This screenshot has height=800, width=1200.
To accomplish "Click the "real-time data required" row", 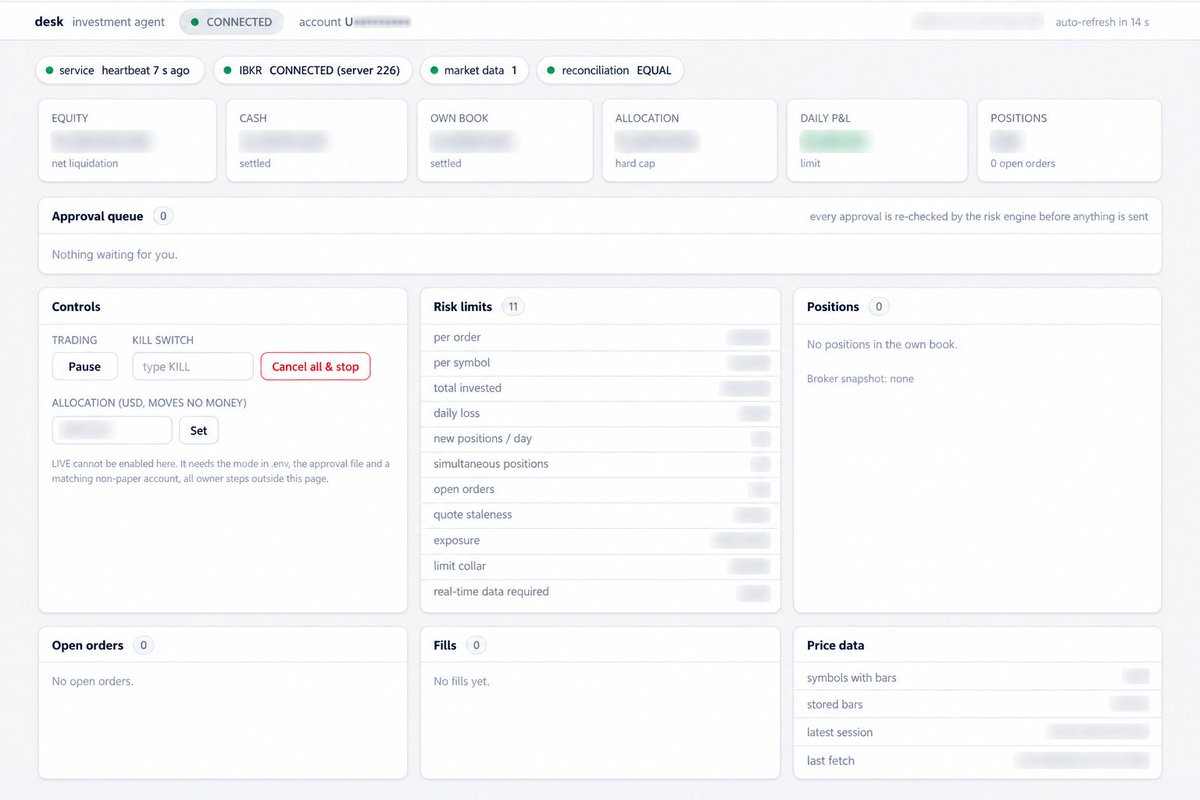I will point(600,592).
